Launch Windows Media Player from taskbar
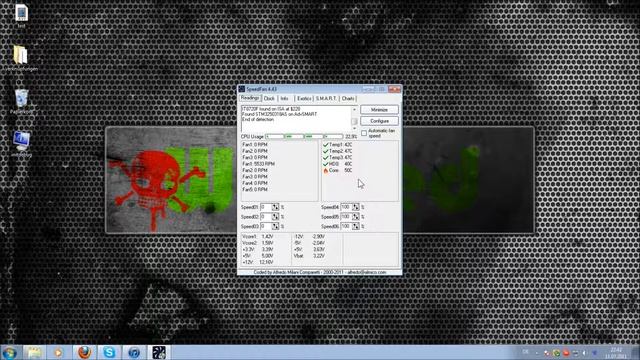This screenshot has width=640, height=360. [x=58, y=353]
